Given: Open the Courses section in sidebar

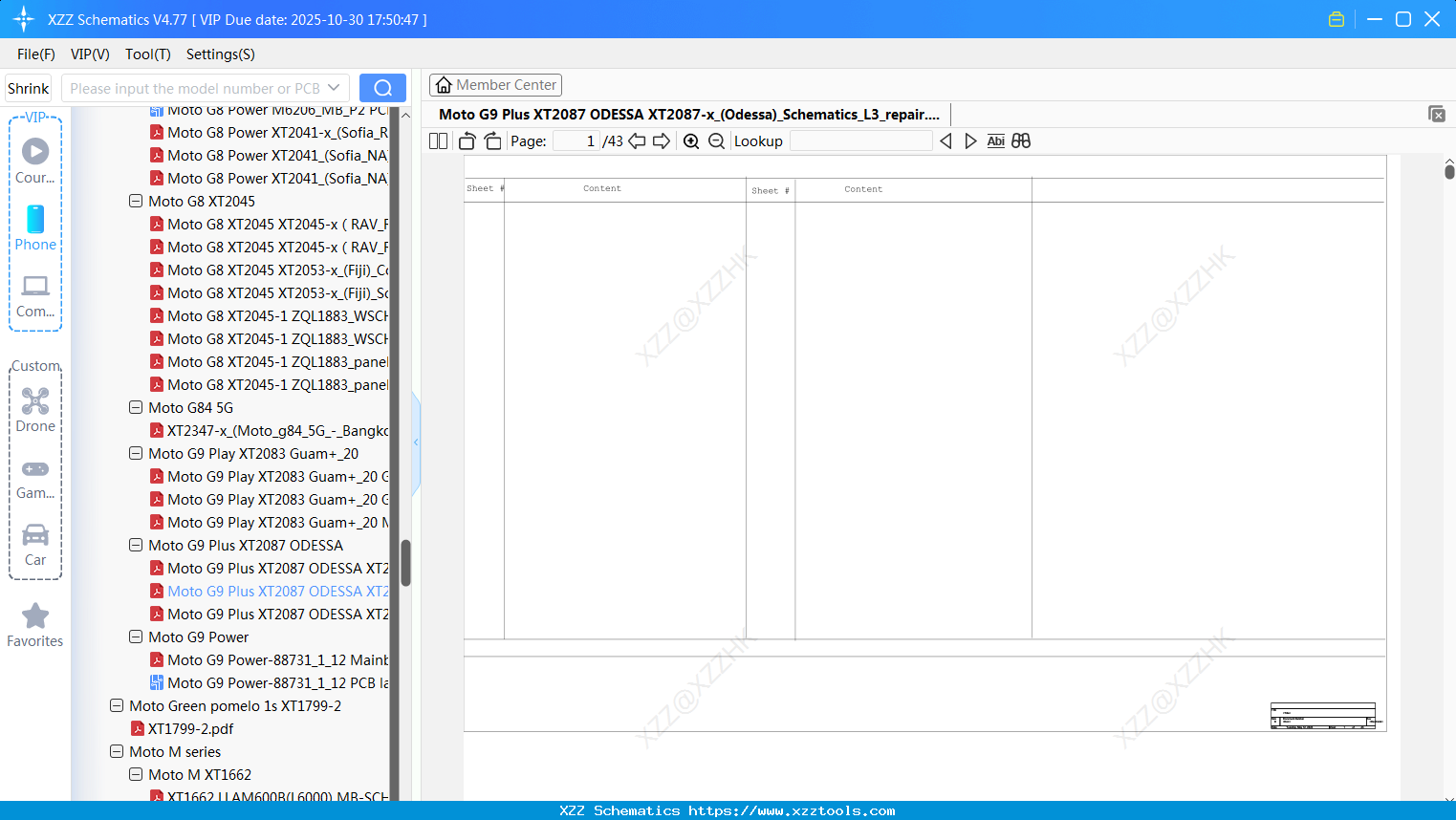Looking at the screenshot, I should (x=35, y=161).
